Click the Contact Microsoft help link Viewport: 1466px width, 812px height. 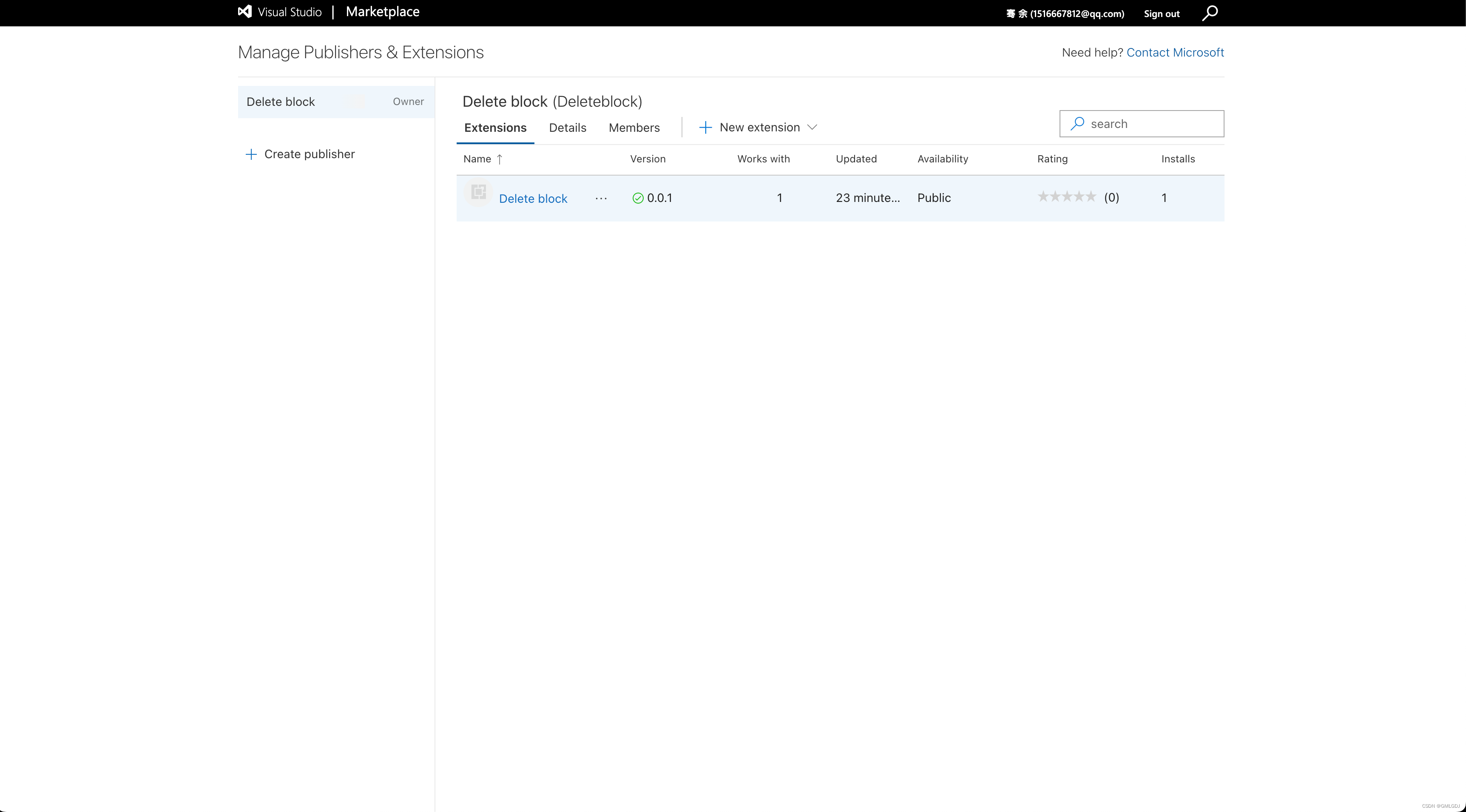click(1175, 52)
